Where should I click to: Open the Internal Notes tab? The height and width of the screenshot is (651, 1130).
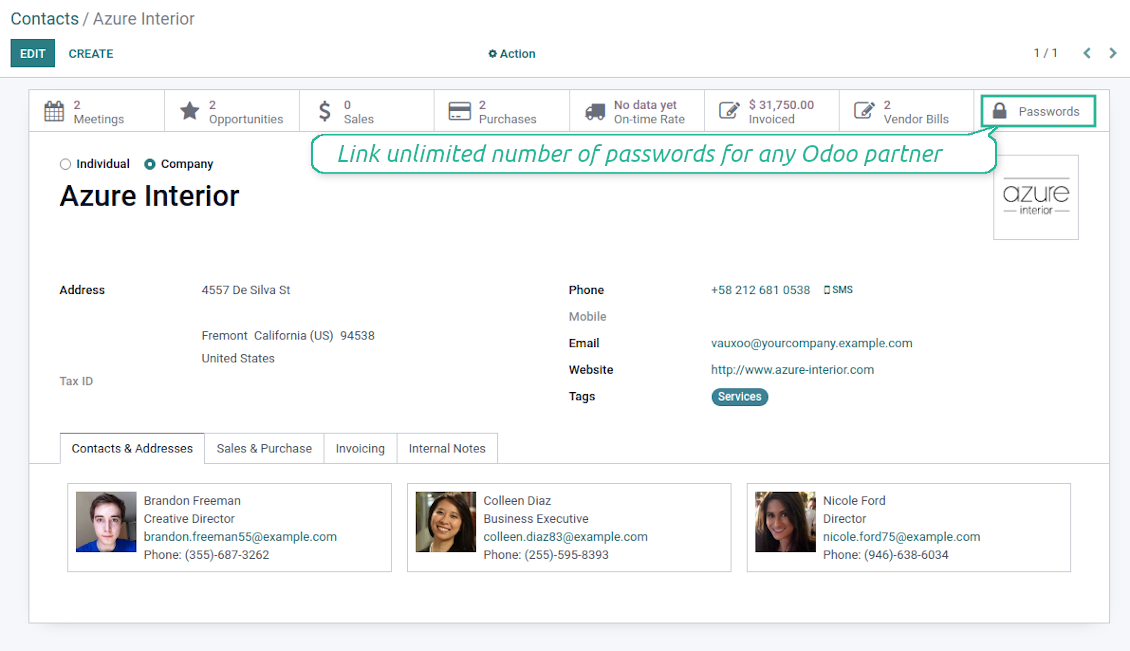tap(447, 448)
